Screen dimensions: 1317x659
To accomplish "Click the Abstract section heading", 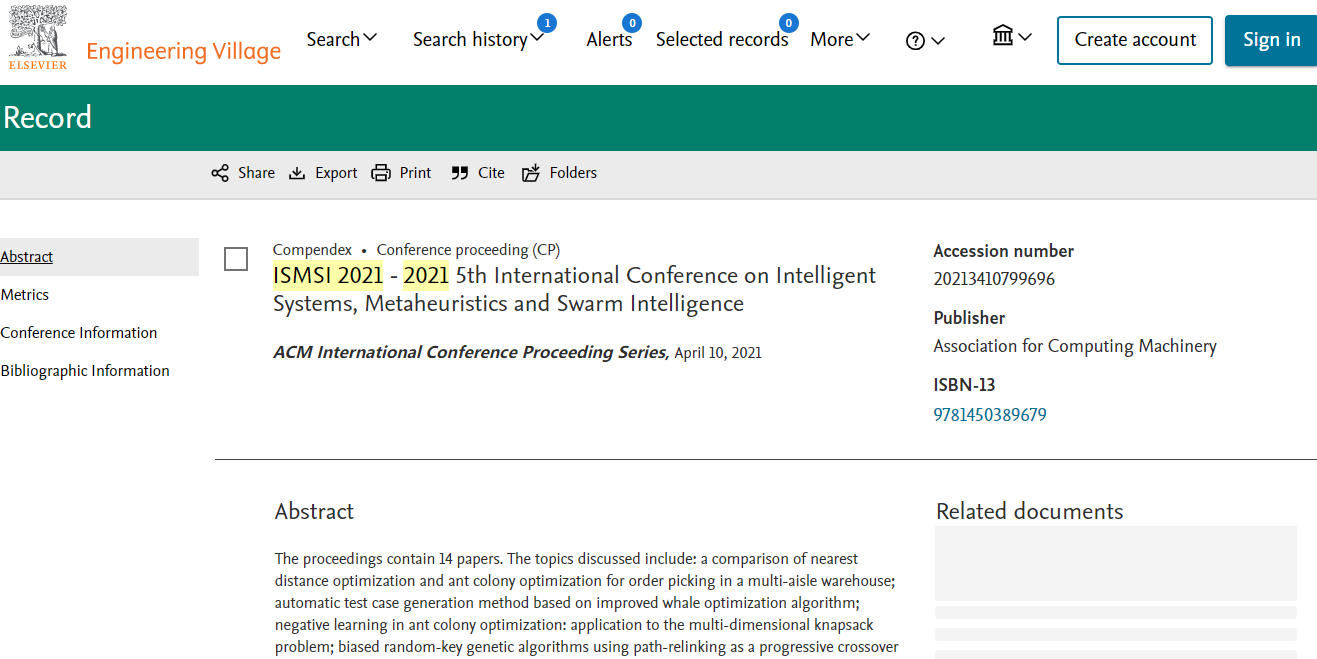I will click(x=314, y=511).
